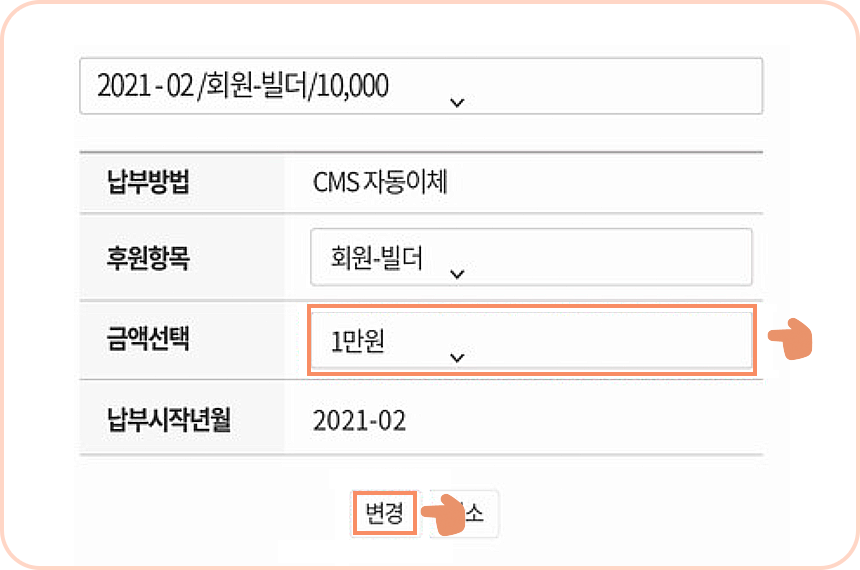Image resolution: width=860 pixels, height=570 pixels.
Task: Open the 회원-빌더 sponsorship item dropdown
Action: (x=531, y=257)
